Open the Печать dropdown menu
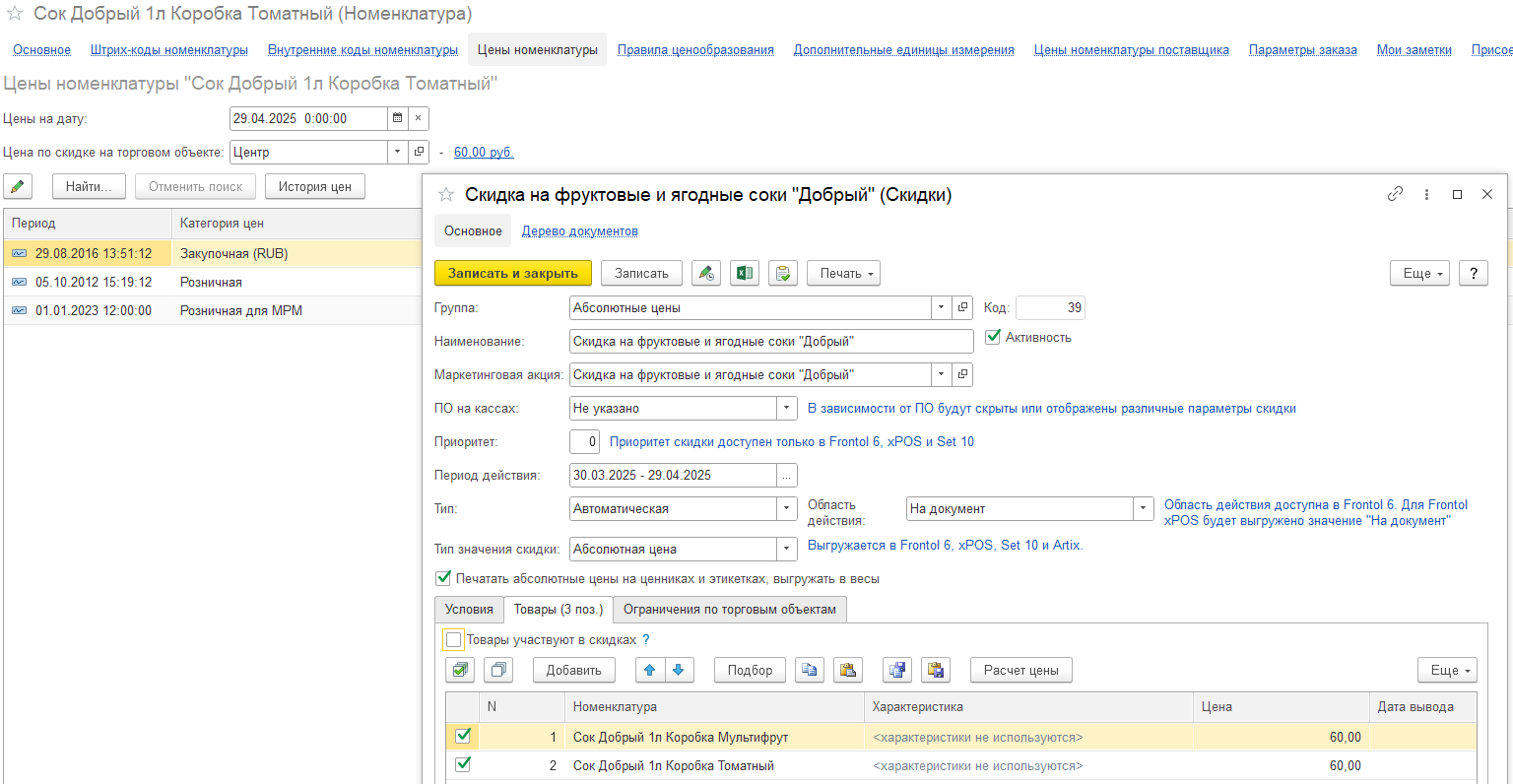 [843, 273]
